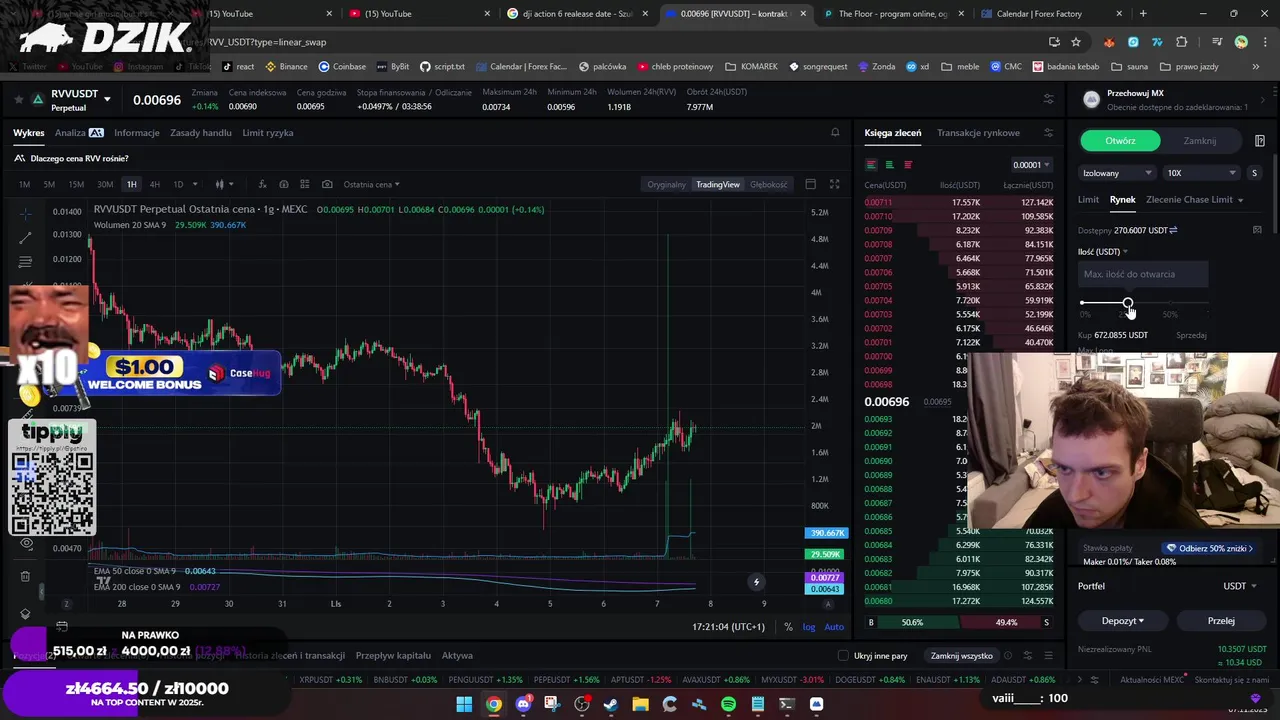Click the Przelej transfer button
Screen dimensions: 1280x720
1221,621
